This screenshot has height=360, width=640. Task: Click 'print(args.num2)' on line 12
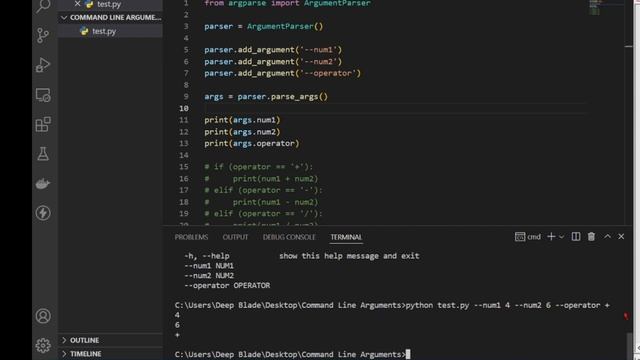242,132
